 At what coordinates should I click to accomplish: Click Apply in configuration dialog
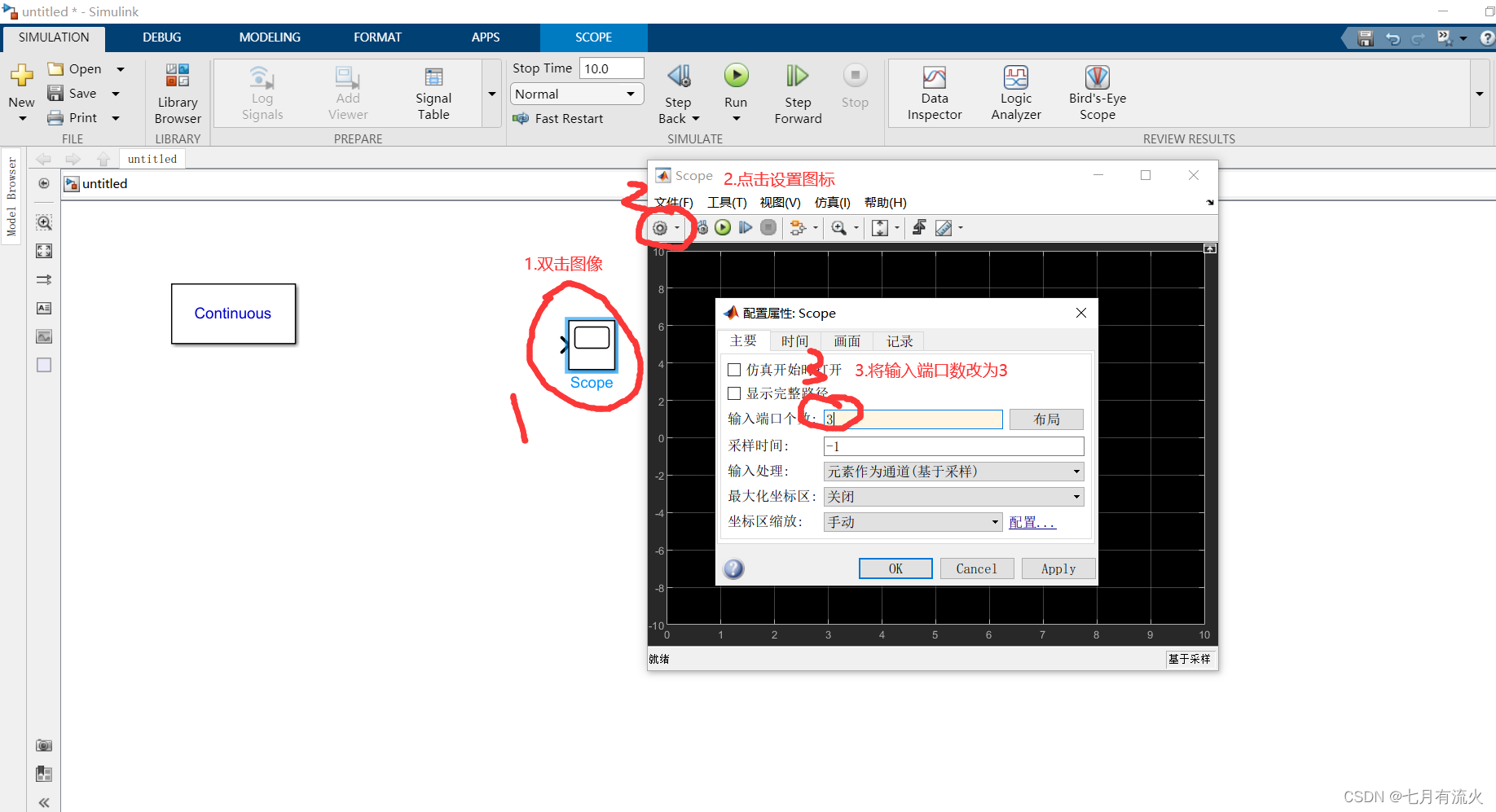pos(1058,568)
